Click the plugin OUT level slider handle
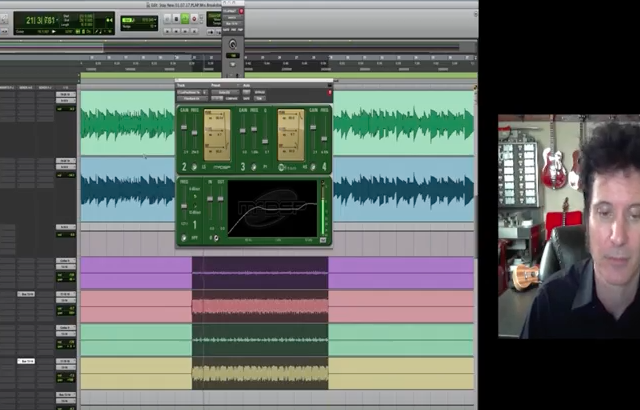 (x=221, y=199)
